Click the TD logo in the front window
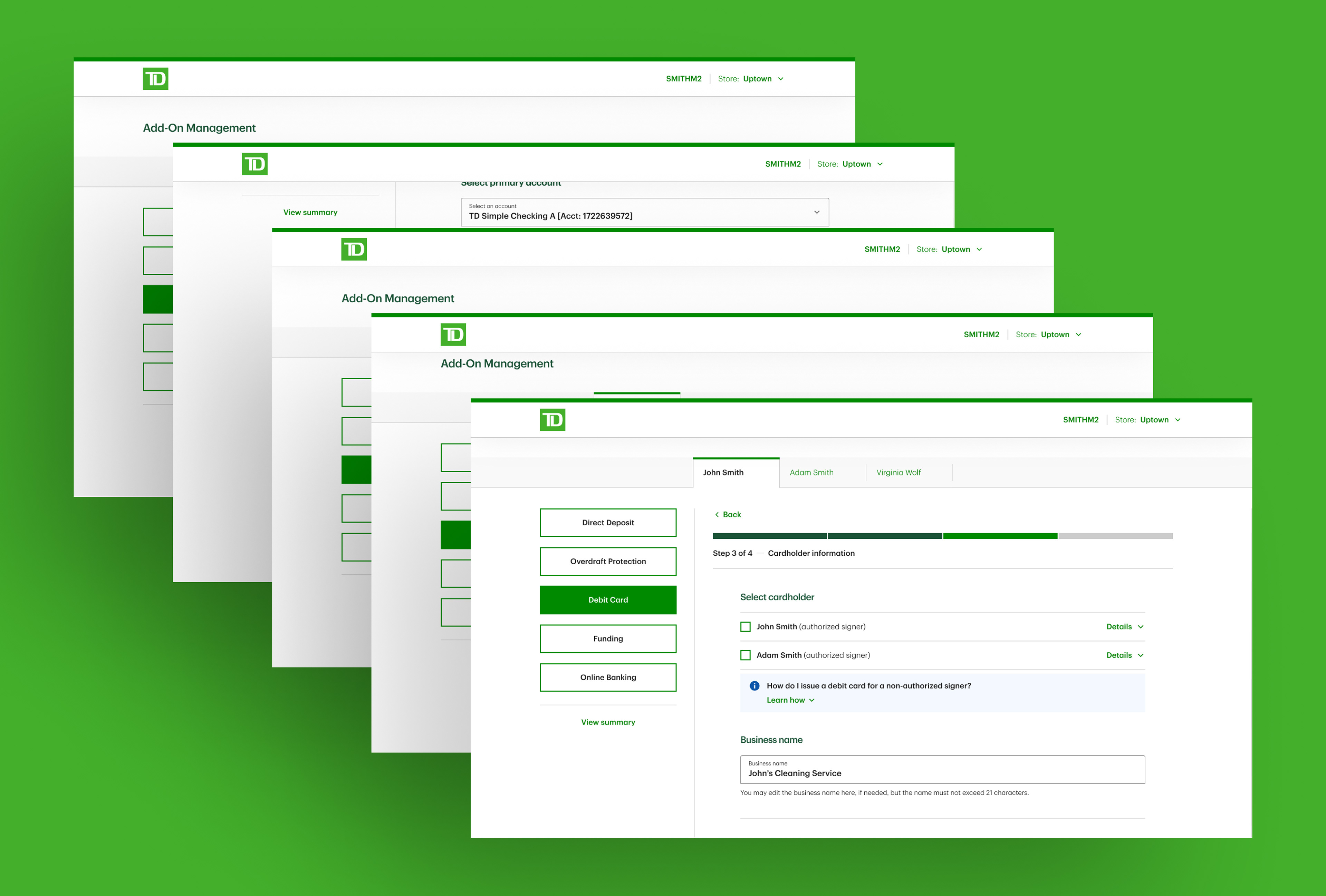This screenshot has width=1326, height=896. tap(552, 420)
